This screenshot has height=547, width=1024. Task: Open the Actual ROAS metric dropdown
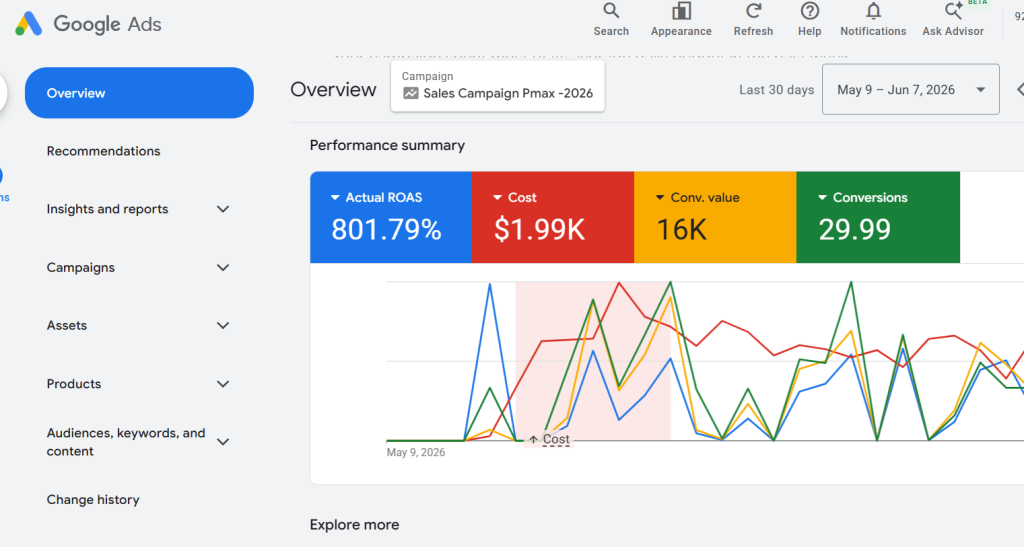click(335, 197)
